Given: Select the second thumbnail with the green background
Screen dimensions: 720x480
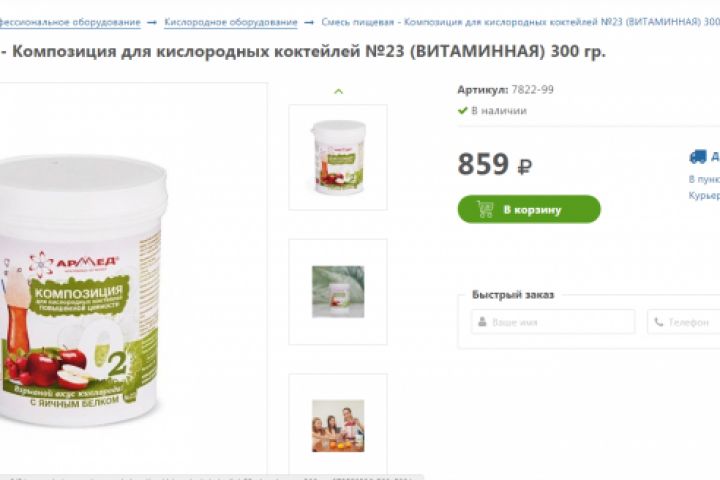Looking at the screenshot, I should coord(338,292).
